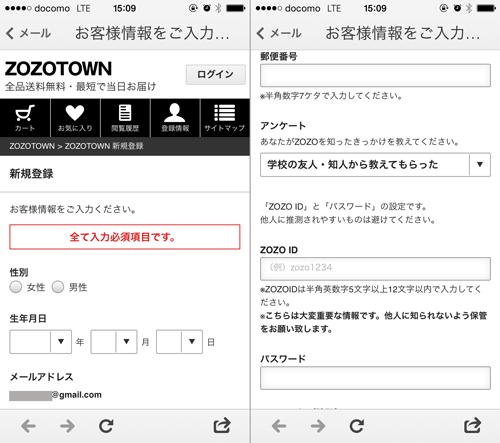
Task: Tap browser back arrow in right screen toolbar
Action: 279,426
